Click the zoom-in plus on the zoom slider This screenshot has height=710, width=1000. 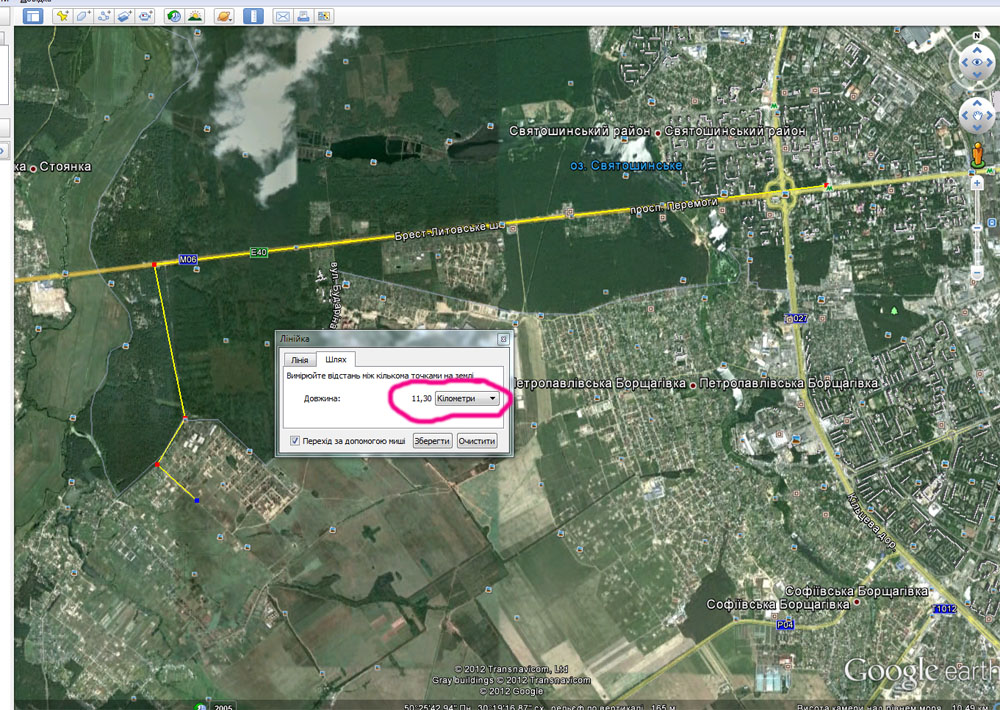point(977,183)
